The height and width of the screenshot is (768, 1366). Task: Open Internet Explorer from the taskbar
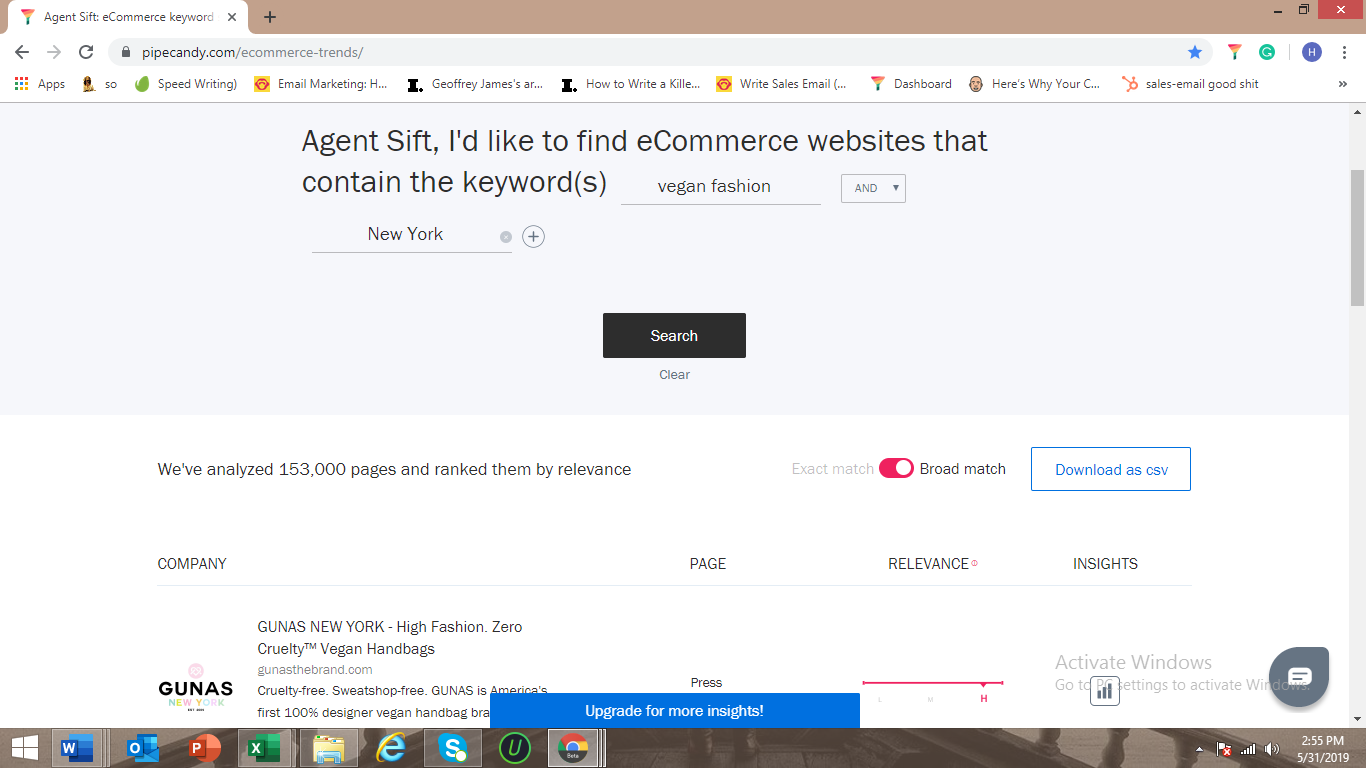tap(390, 747)
